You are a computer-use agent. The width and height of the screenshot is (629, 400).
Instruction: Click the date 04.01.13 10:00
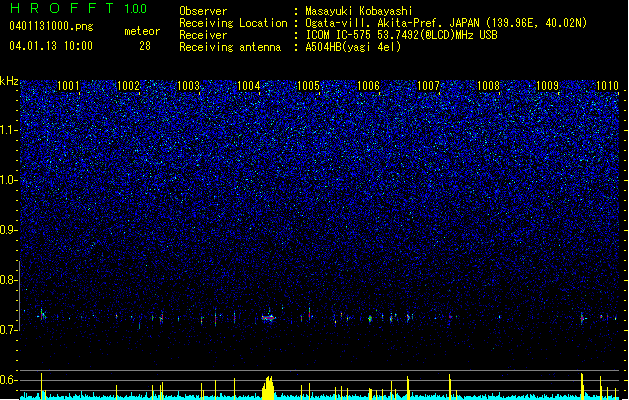(x=51, y=46)
